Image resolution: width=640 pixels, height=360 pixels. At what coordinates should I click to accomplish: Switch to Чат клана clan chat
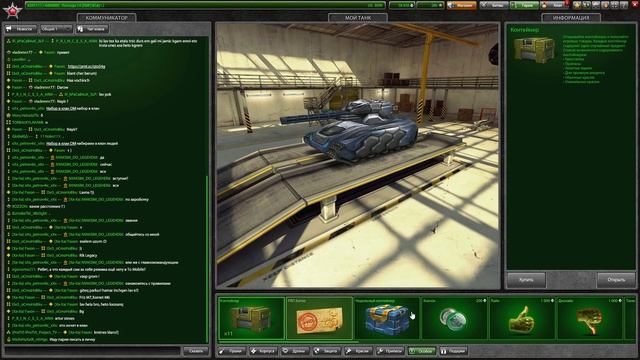[92, 29]
